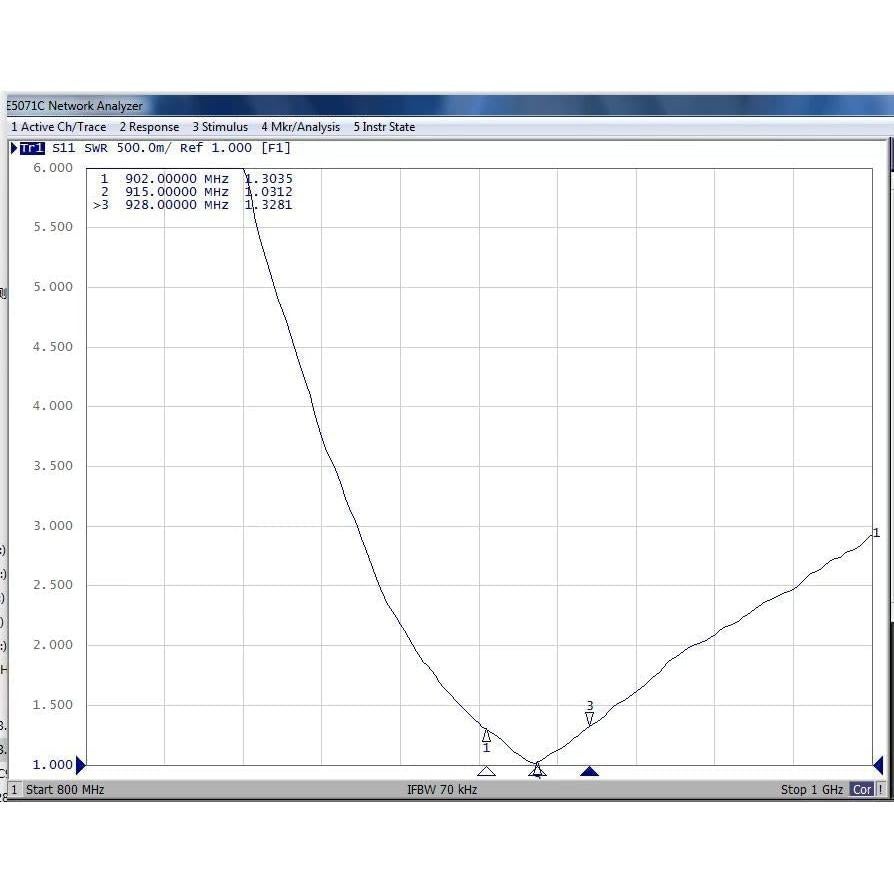The height and width of the screenshot is (894, 894).
Task: Open the 2 Response menu
Action: tap(149, 127)
